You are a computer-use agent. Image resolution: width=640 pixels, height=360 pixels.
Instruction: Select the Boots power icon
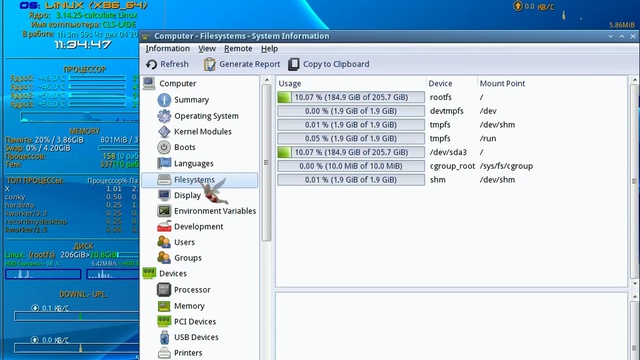pos(164,147)
